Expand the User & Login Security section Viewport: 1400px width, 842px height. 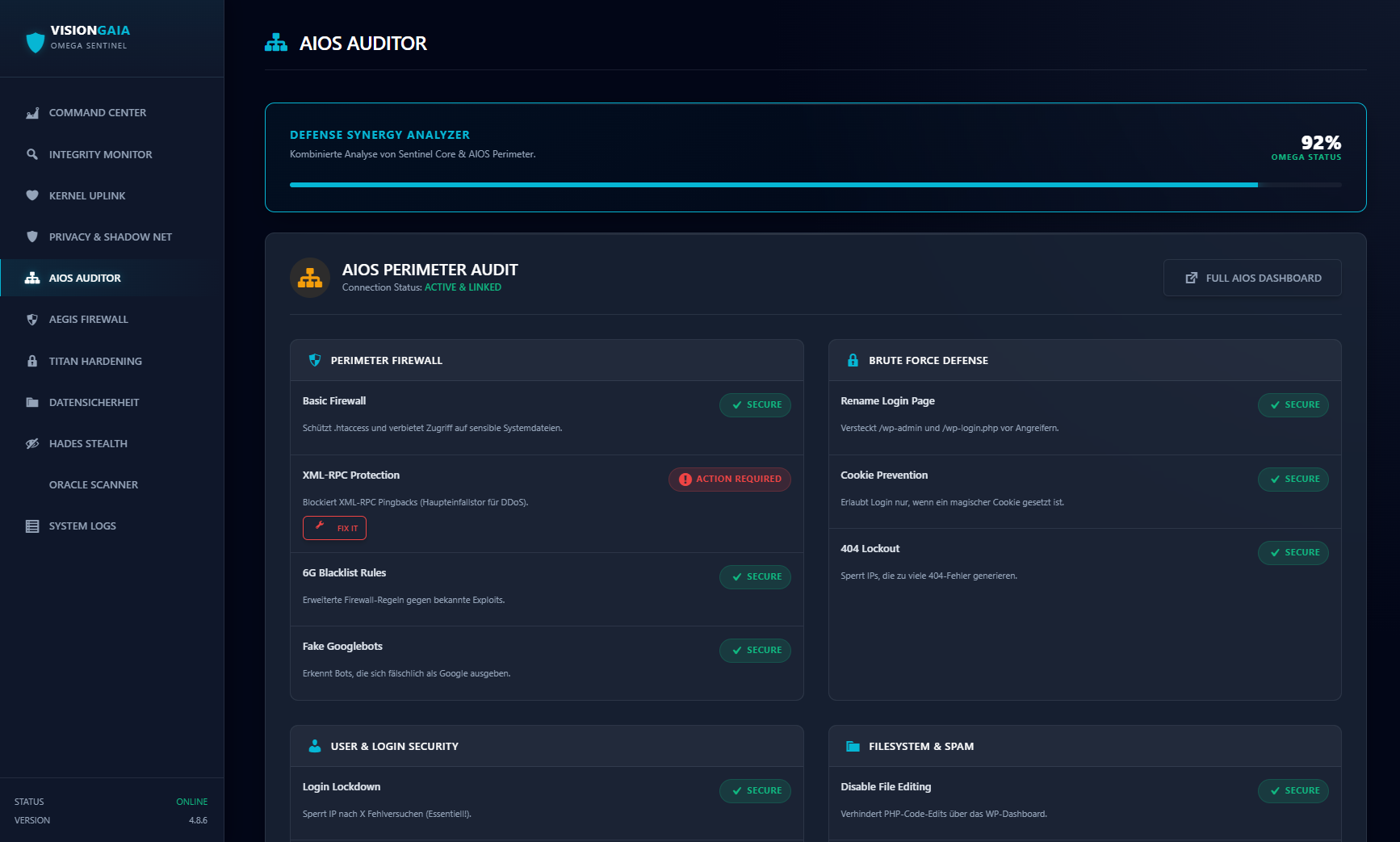[547, 746]
